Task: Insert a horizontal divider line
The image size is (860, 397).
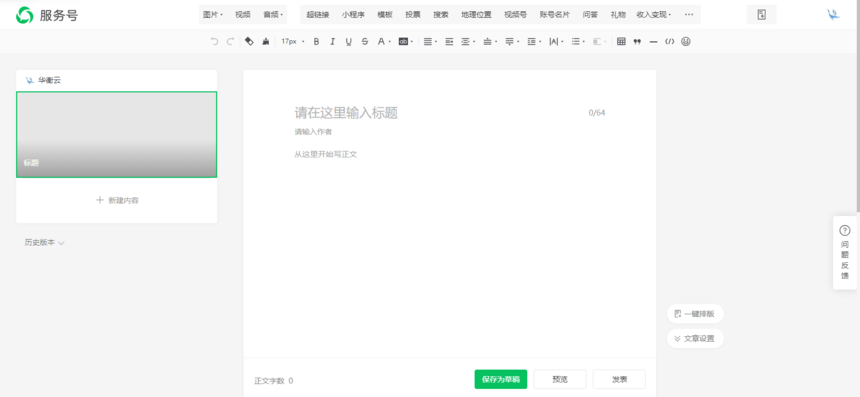Action: tap(653, 42)
